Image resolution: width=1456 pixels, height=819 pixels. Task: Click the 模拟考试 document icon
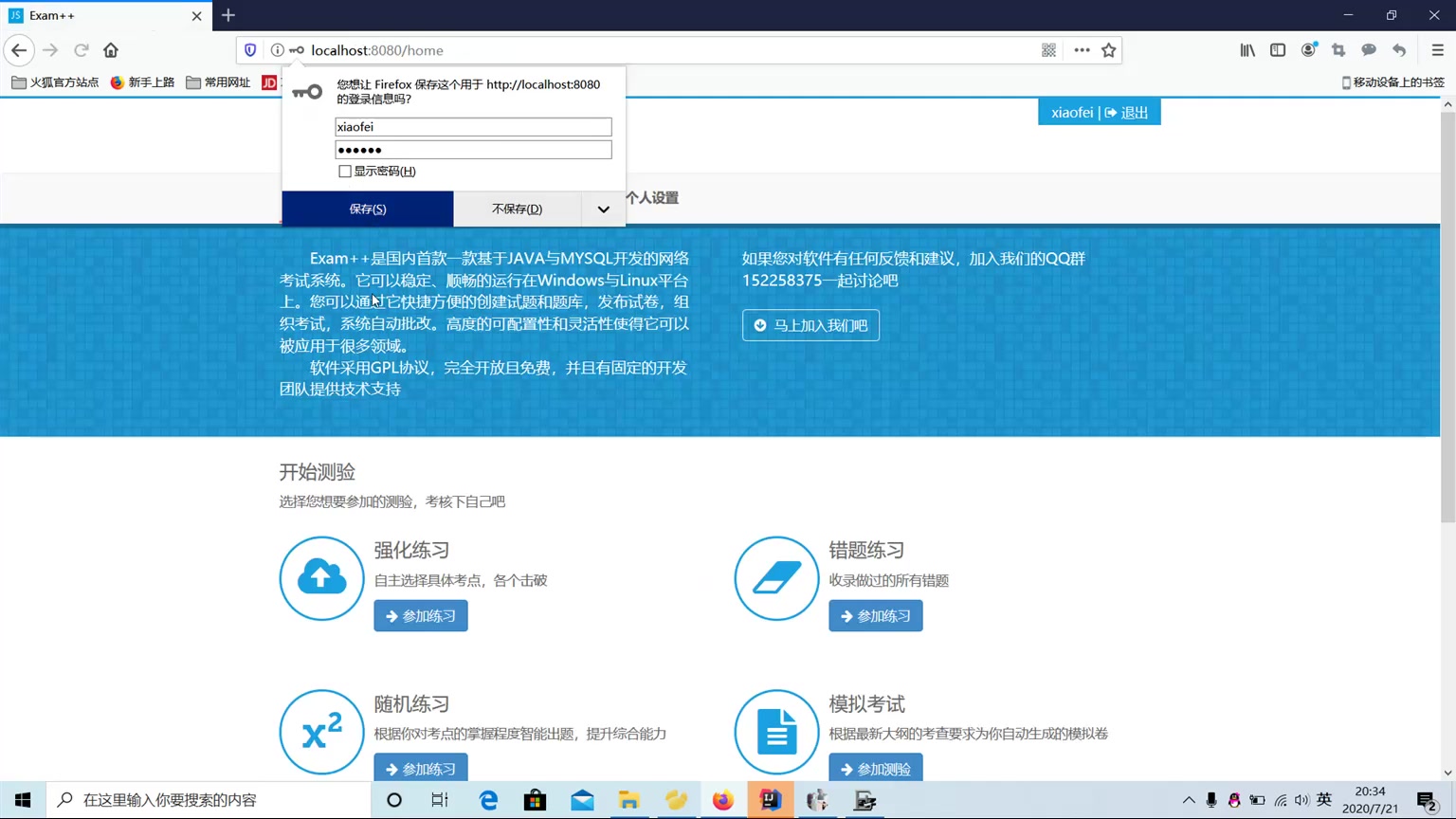776,732
